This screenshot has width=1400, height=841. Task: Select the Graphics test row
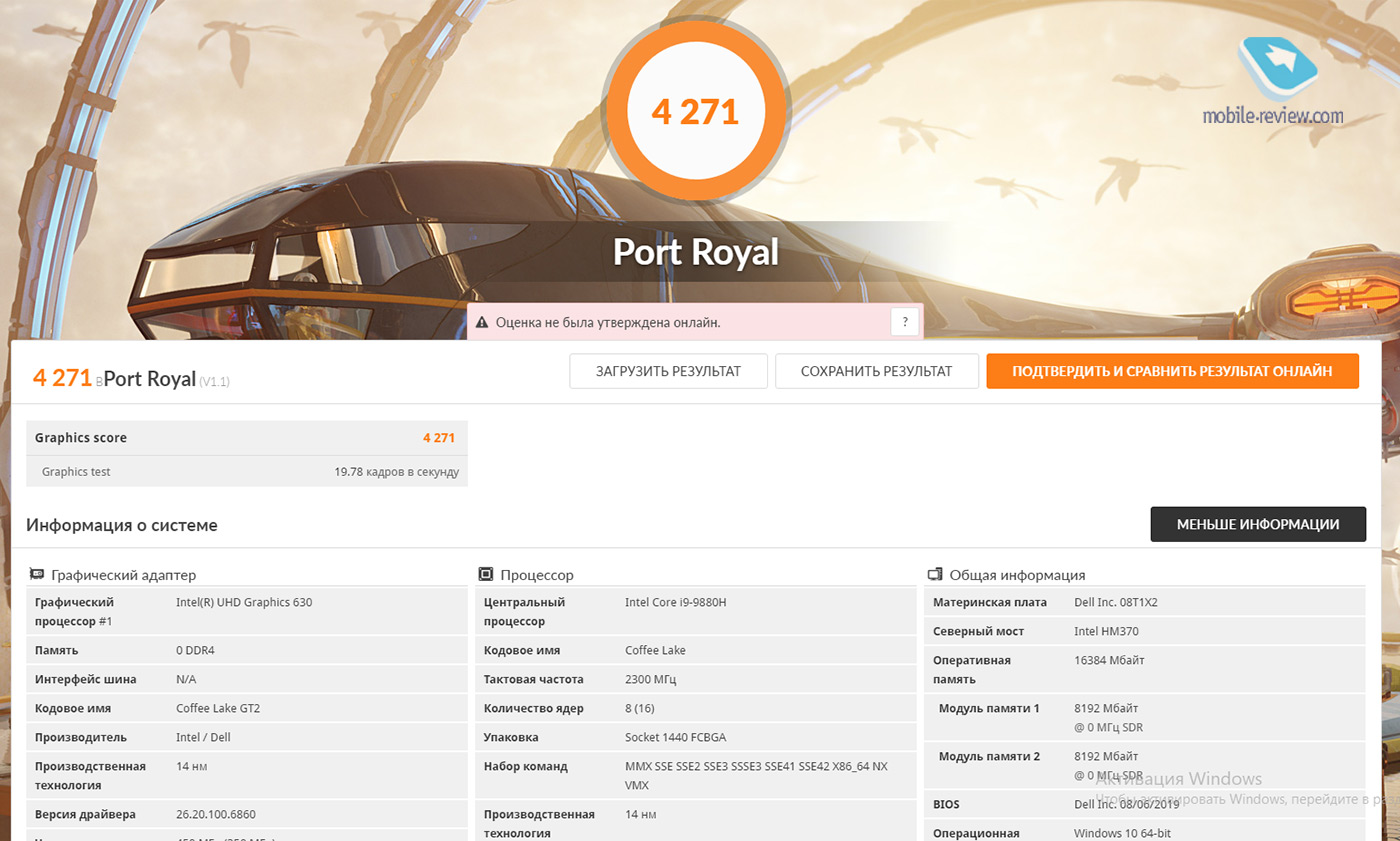[x=247, y=471]
